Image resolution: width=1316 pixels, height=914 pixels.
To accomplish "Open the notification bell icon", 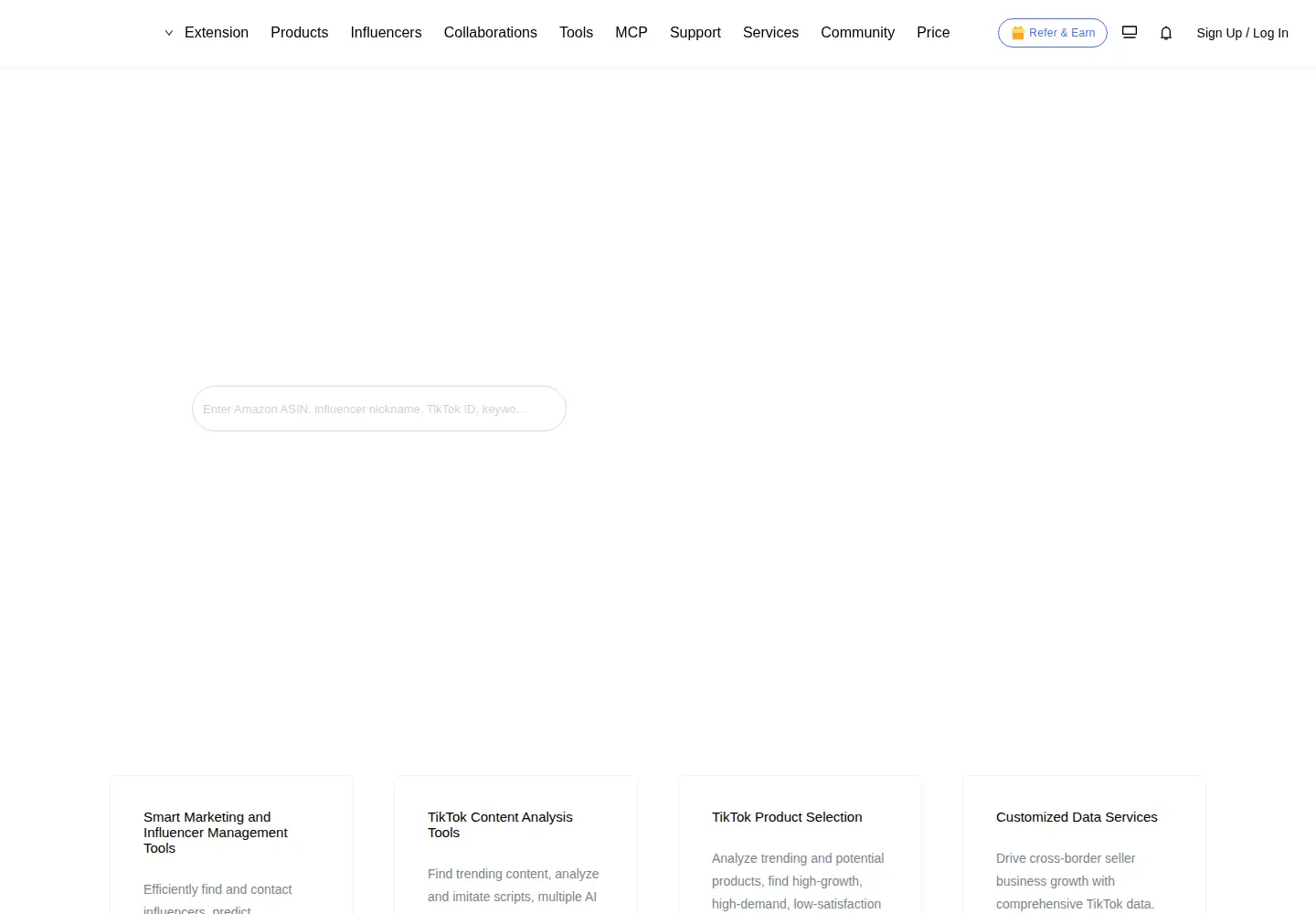I will click(1166, 33).
